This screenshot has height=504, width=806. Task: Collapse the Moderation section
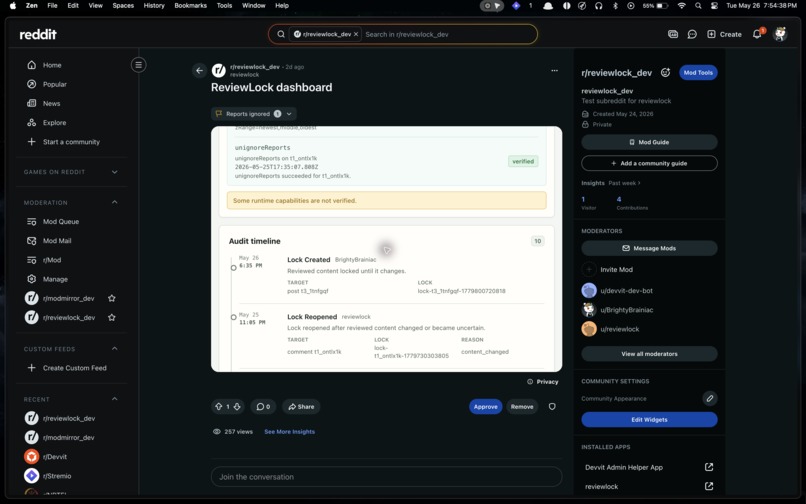(x=115, y=202)
